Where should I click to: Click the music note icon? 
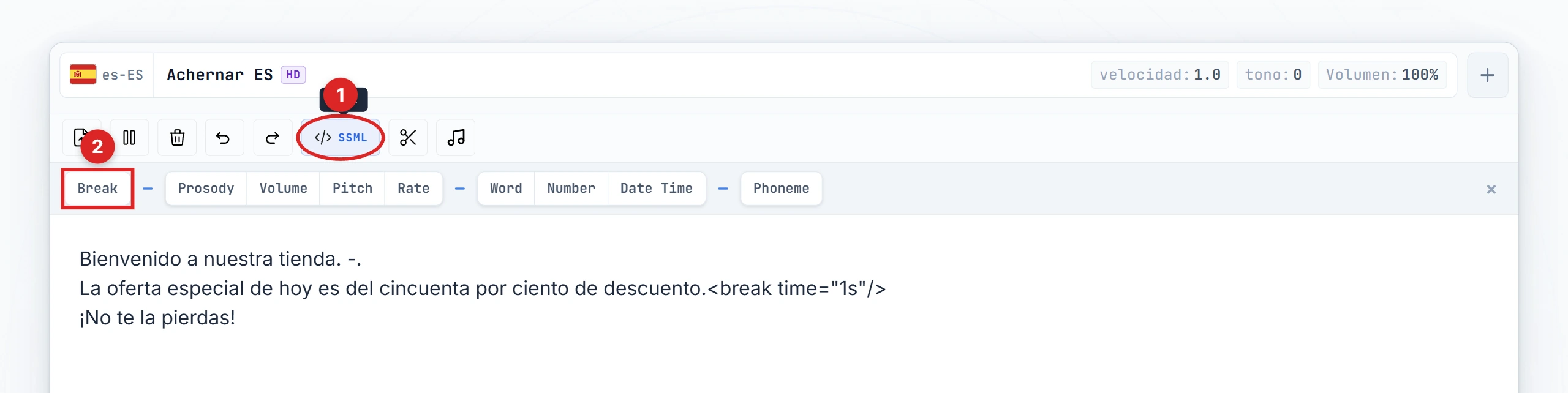point(456,138)
